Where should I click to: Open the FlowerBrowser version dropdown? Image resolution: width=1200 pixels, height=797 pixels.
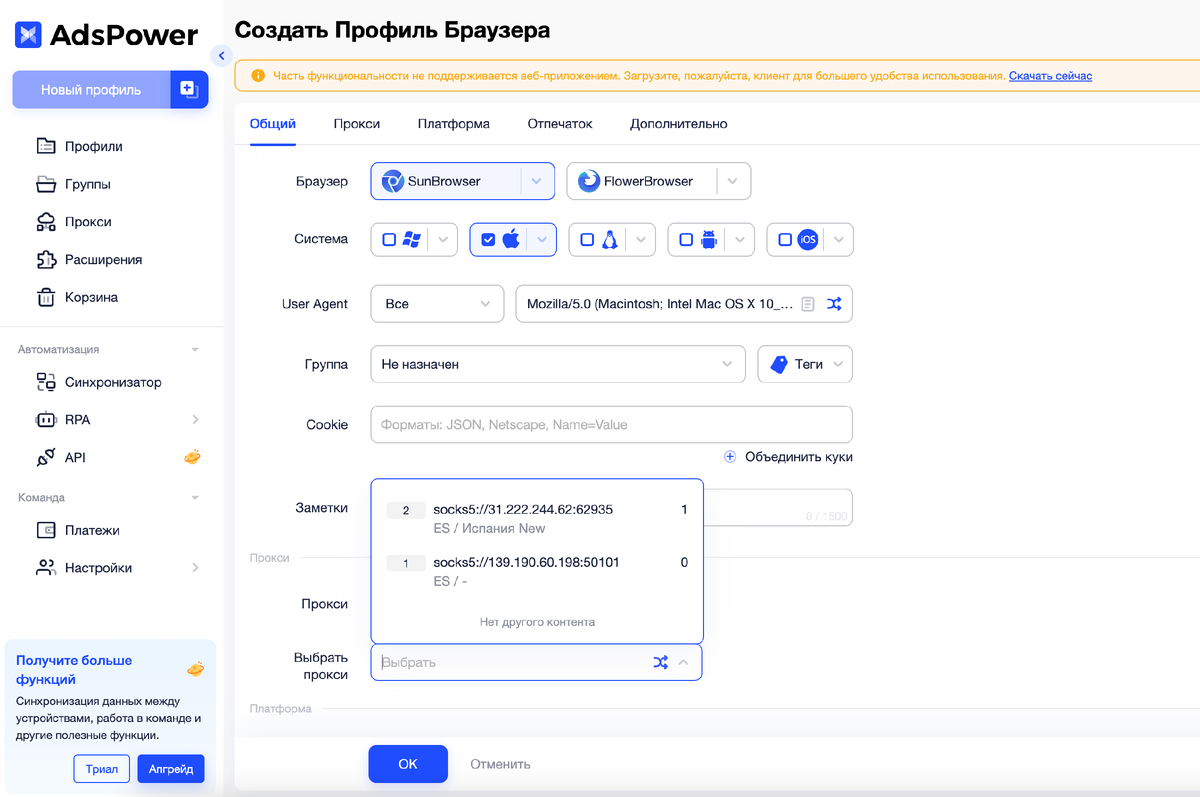pos(733,181)
